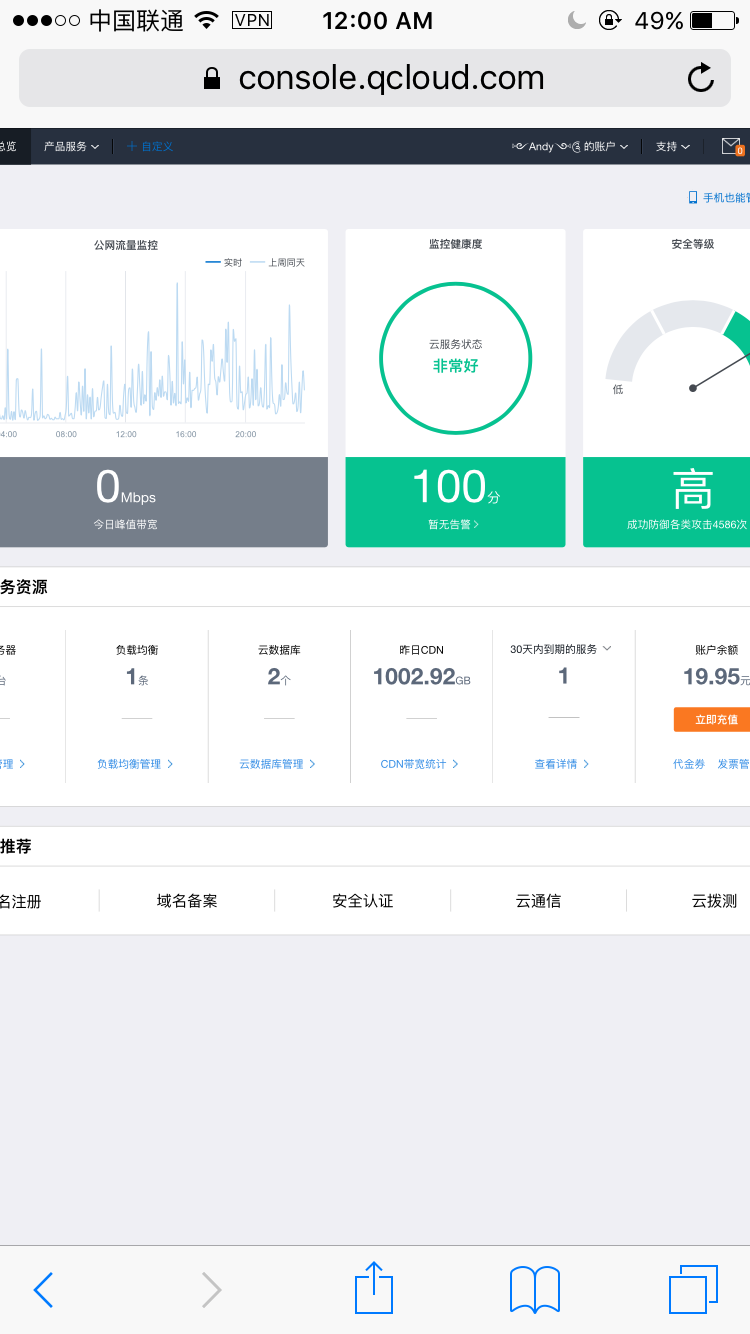Open the Safari tabs overview icon
750x1334 pixels.
pos(693,1289)
